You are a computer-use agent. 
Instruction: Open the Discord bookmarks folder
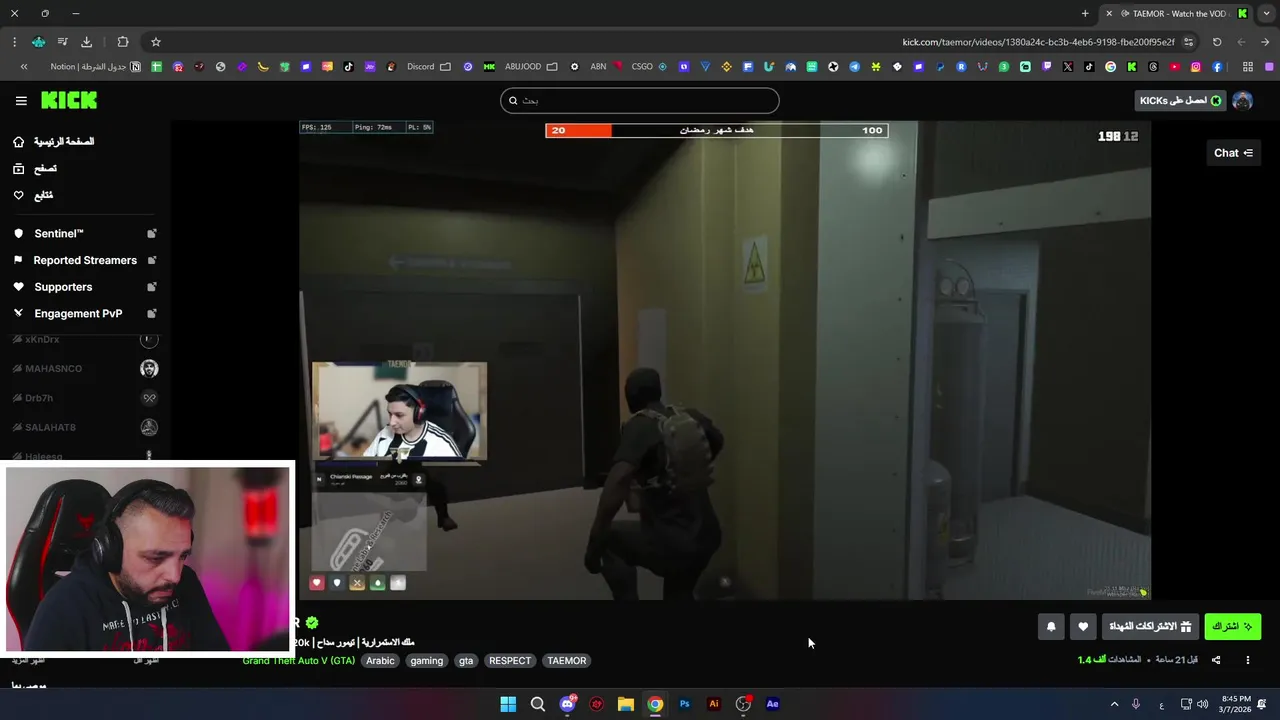pyautogui.click(x=430, y=67)
